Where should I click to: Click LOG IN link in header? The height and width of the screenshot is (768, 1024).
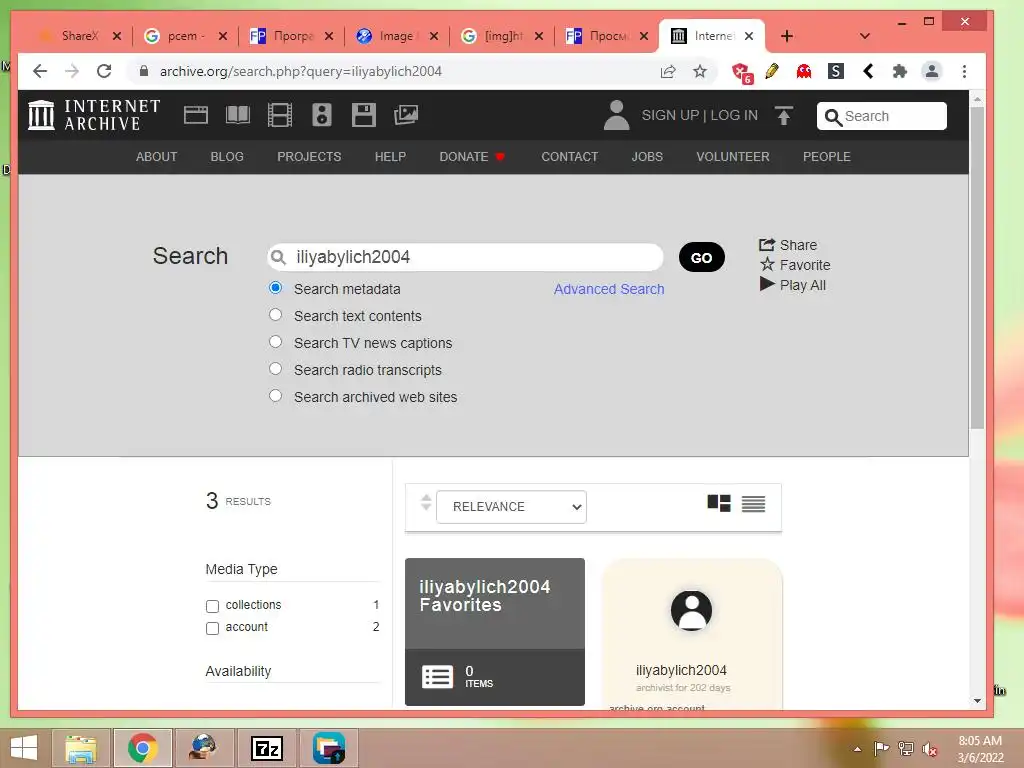(734, 116)
